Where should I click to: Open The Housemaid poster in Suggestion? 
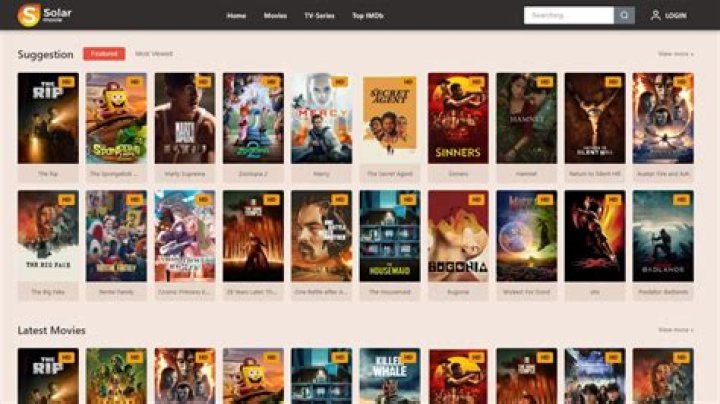pyautogui.click(x=389, y=236)
